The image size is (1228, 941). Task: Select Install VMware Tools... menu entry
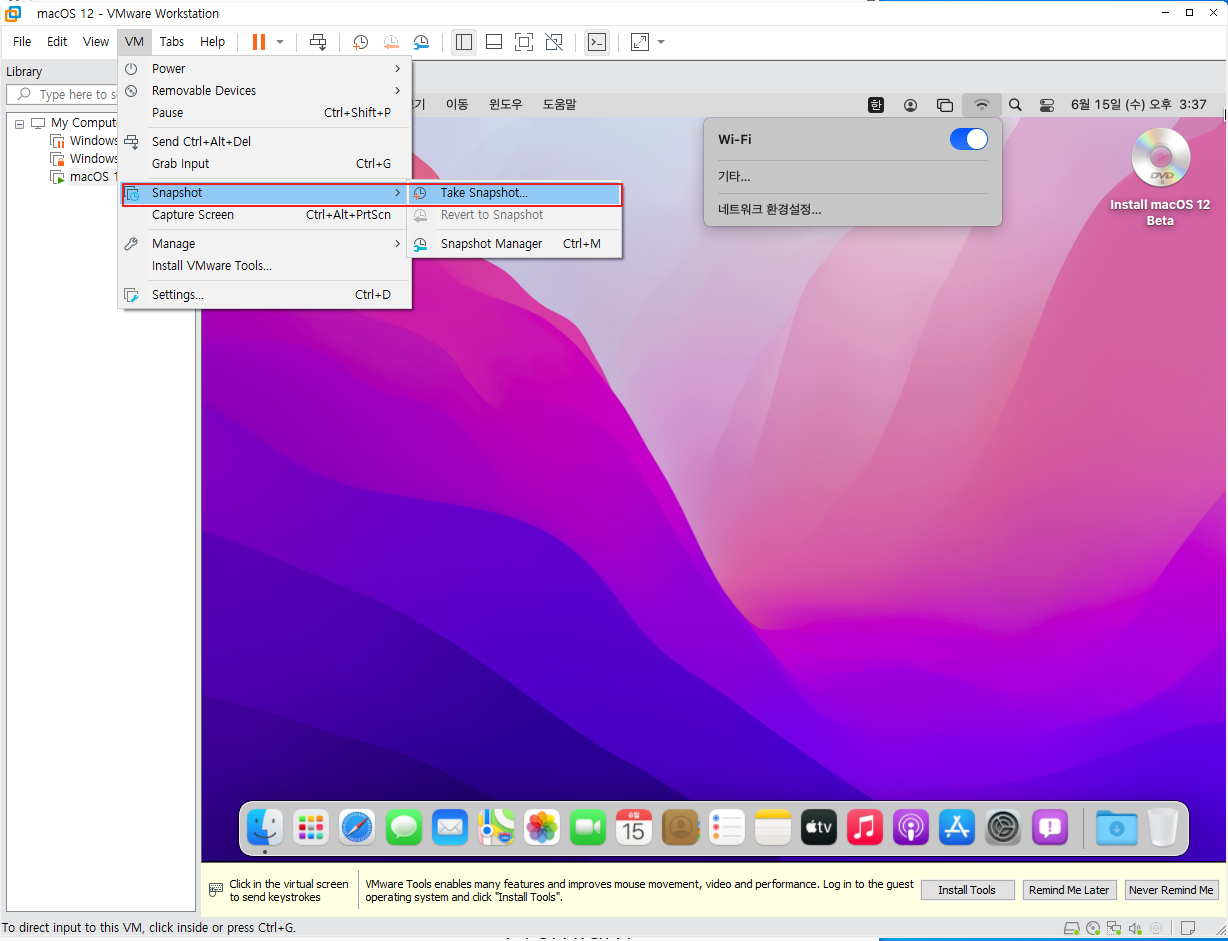pos(265,266)
